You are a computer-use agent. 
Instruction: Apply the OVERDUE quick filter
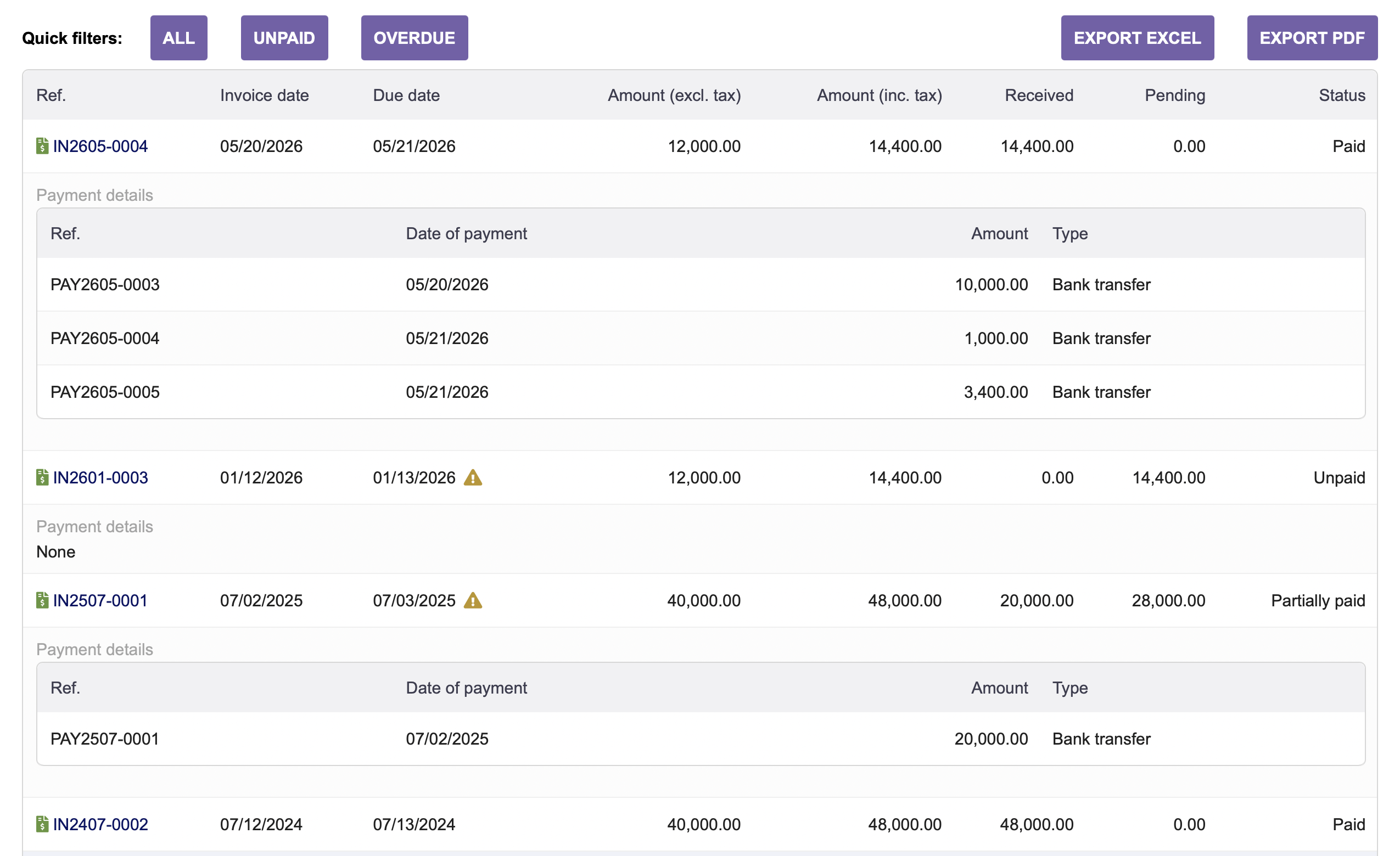pos(414,37)
